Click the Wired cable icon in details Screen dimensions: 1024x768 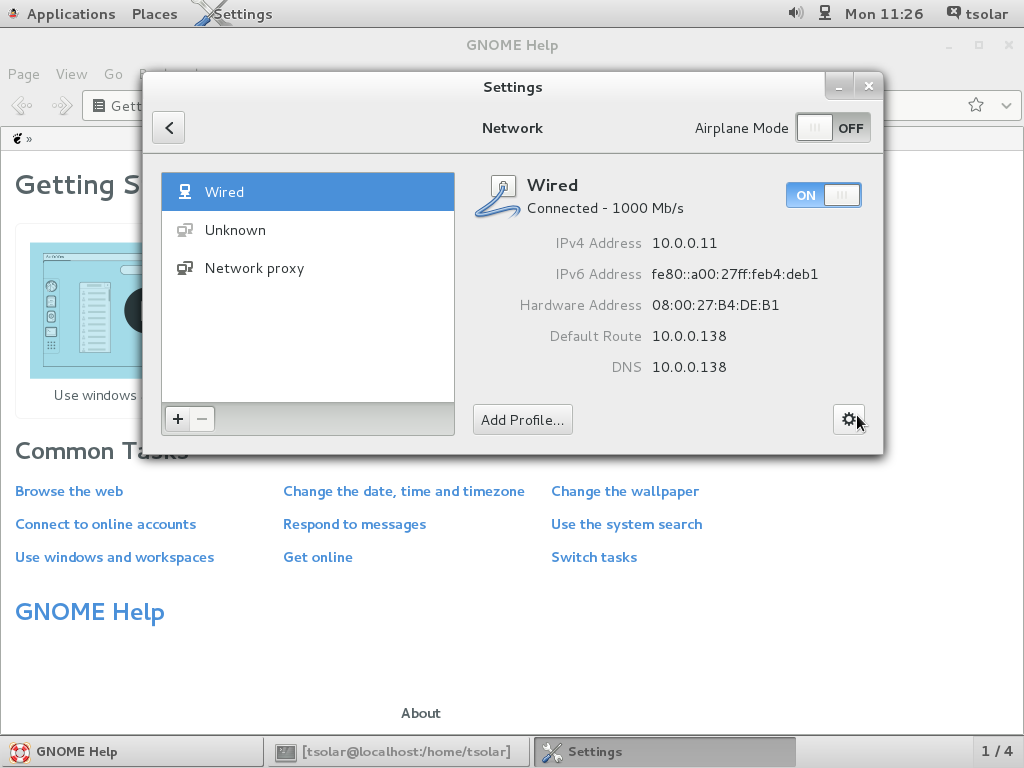[498, 197]
